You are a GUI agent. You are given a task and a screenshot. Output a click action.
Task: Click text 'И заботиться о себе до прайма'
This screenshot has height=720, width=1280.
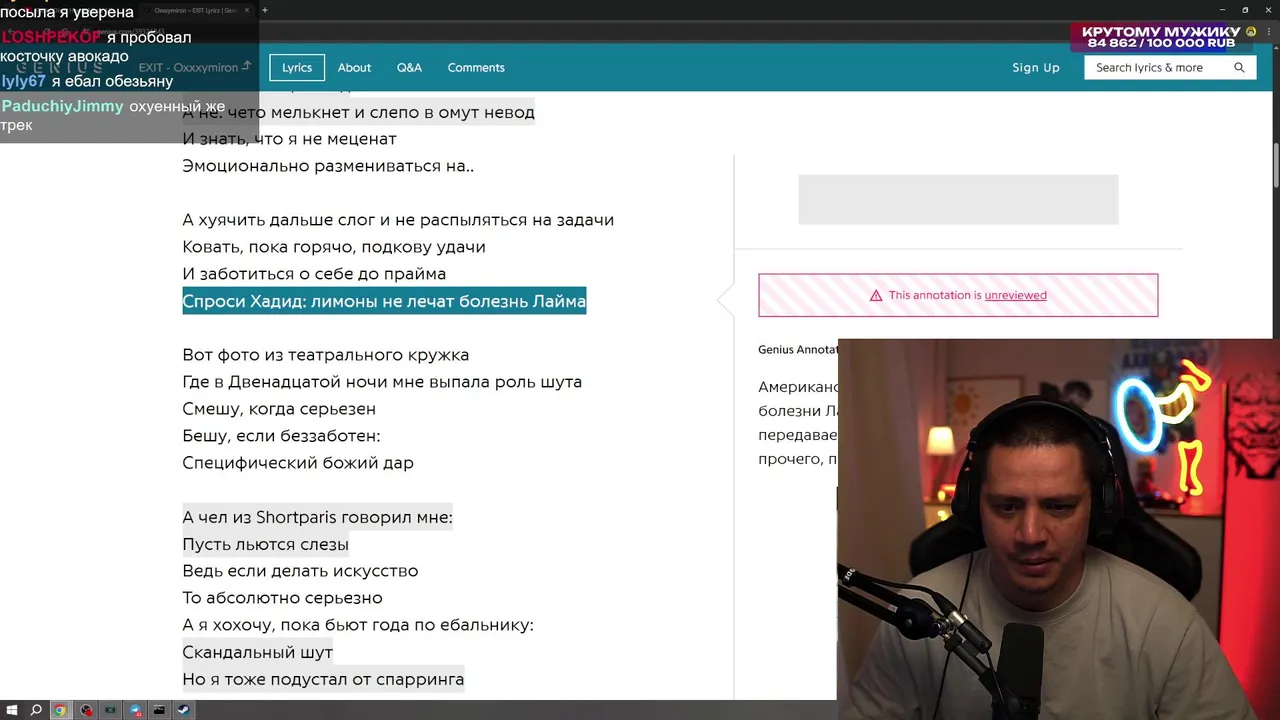point(314,274)
